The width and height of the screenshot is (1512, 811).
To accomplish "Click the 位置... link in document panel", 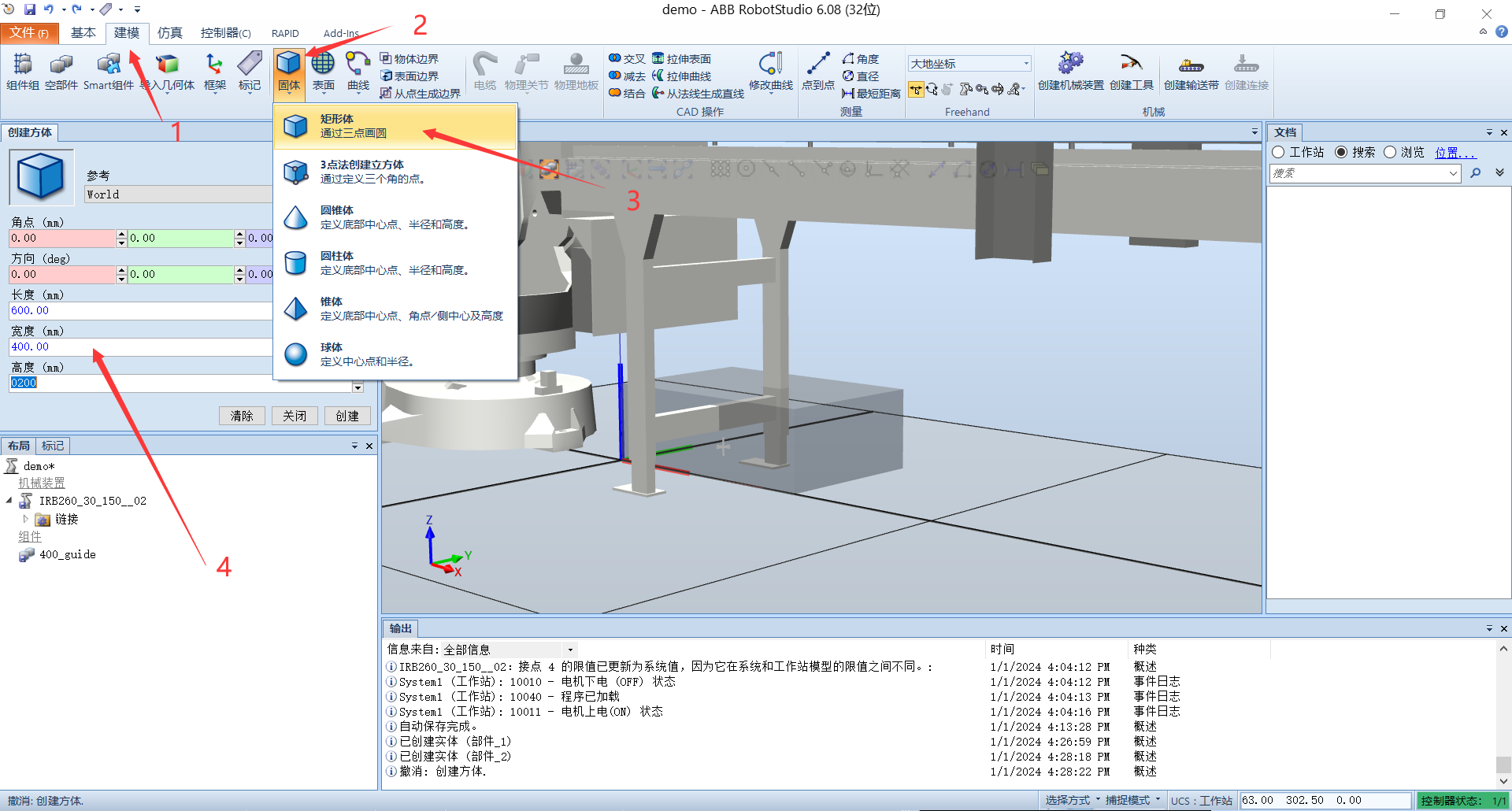I will click(x=1455, y=152).
